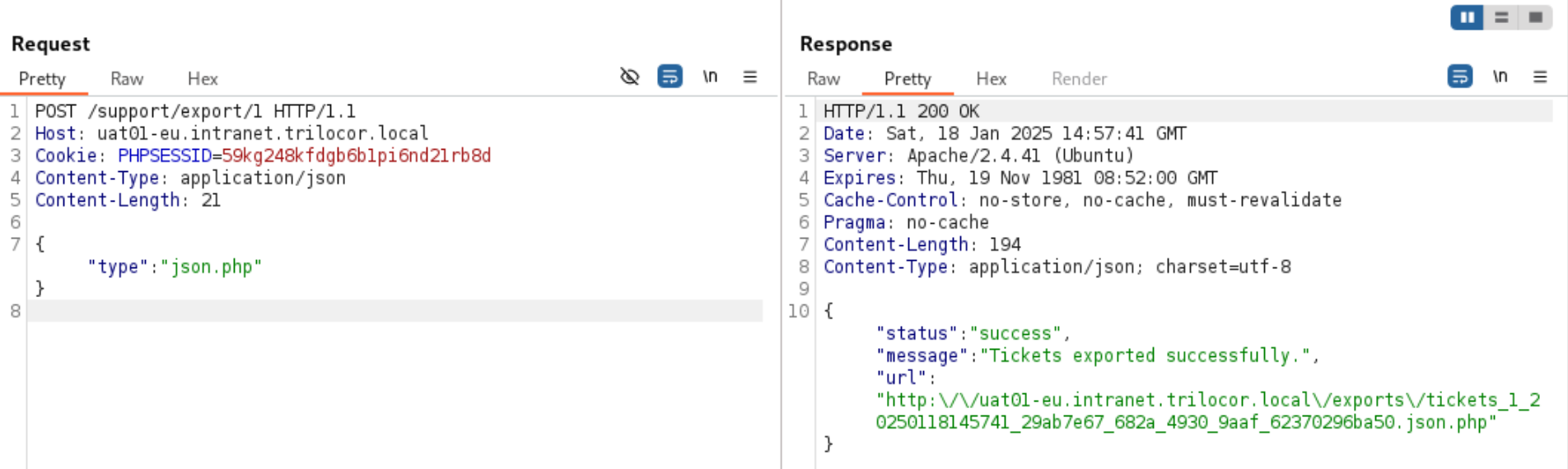The image size is (1568, 469).
Task: Switch Request view to Raw tab
Action: pyautogui.click(x=127, y=79)
